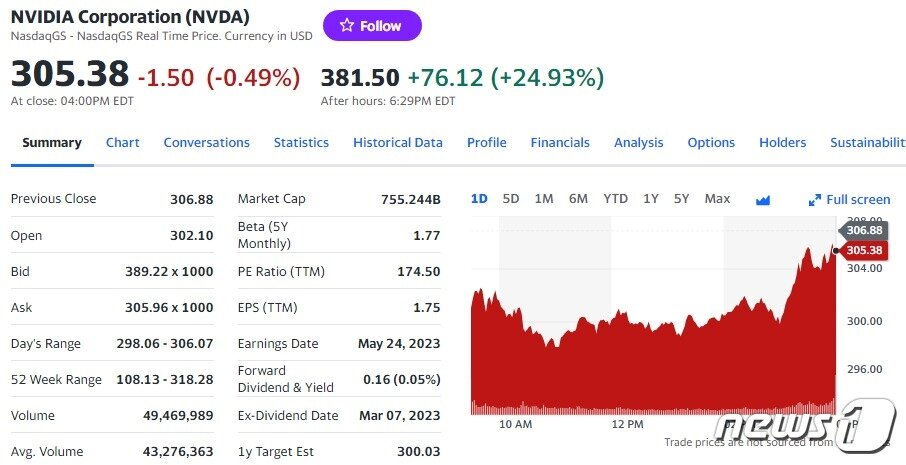
Task: Open the Statistics tab
Action: [301, 143]
